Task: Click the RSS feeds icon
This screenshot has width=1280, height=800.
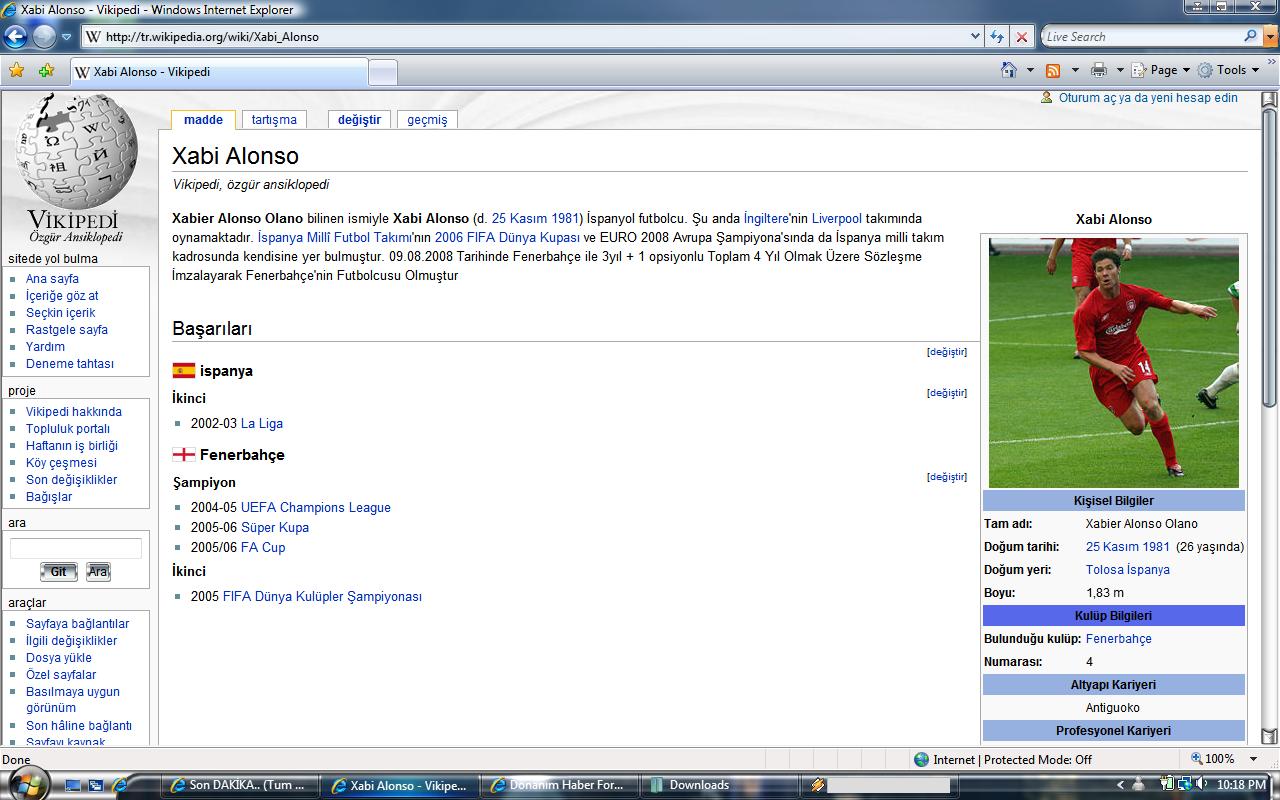Action: 1053,70
